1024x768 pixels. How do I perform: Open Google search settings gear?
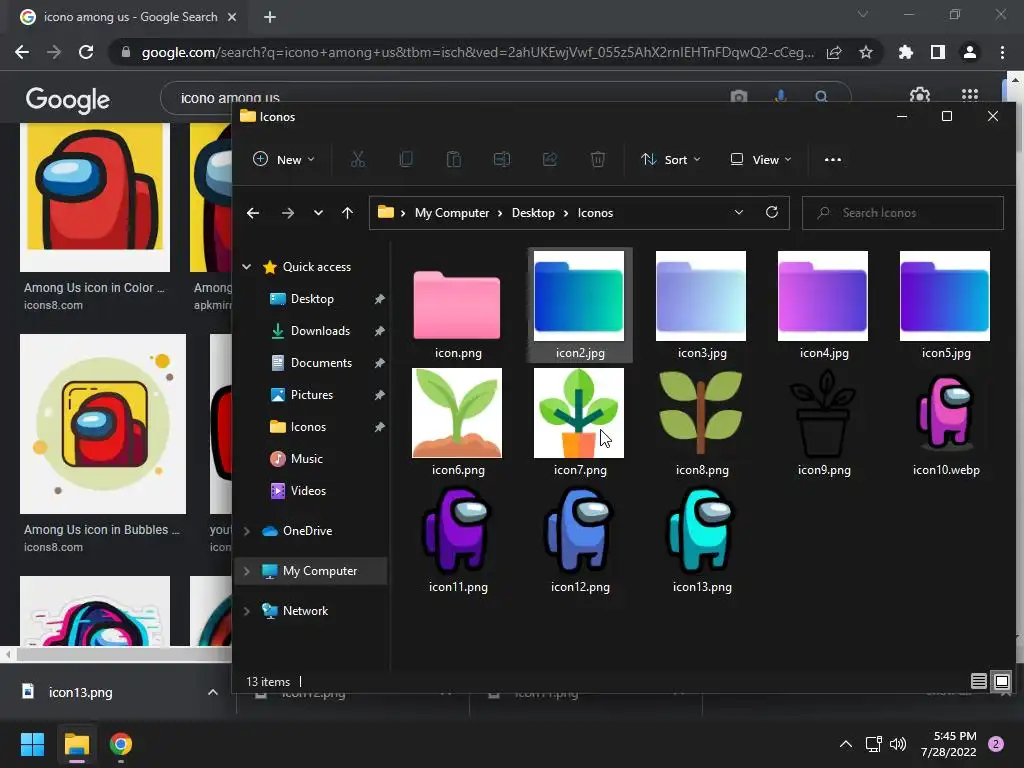point(920,96)
